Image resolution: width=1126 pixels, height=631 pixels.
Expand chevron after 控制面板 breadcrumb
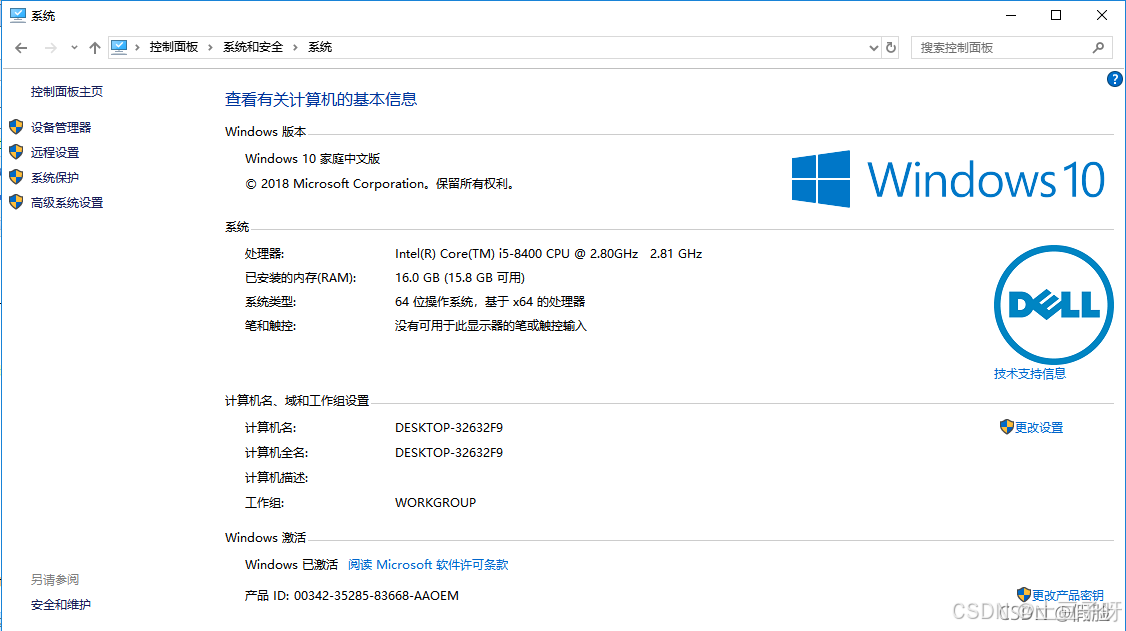pyautogui.click(x=210, y=47)
